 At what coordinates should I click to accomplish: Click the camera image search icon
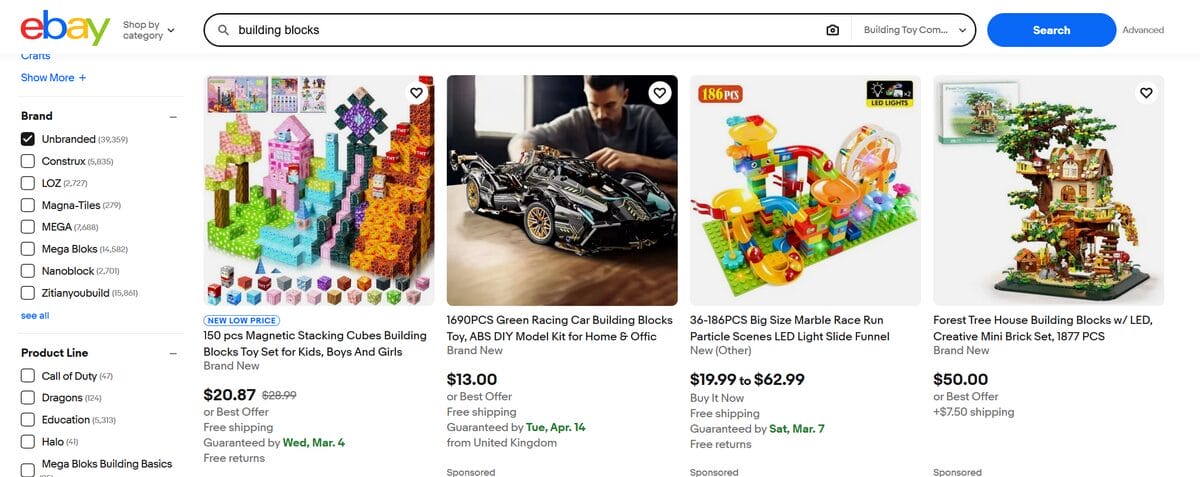833,30
